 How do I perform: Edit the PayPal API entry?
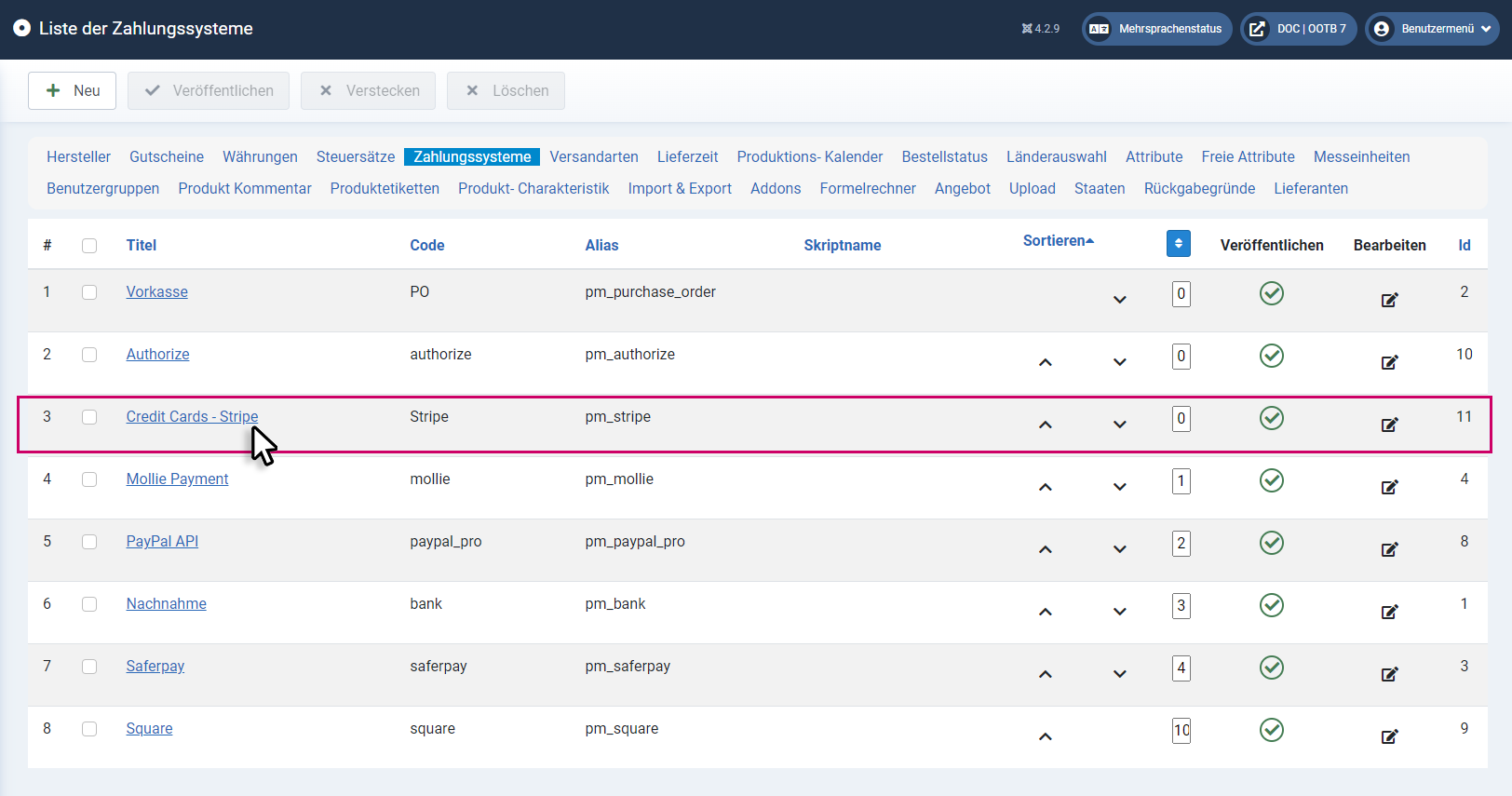tap(1389, 549)
